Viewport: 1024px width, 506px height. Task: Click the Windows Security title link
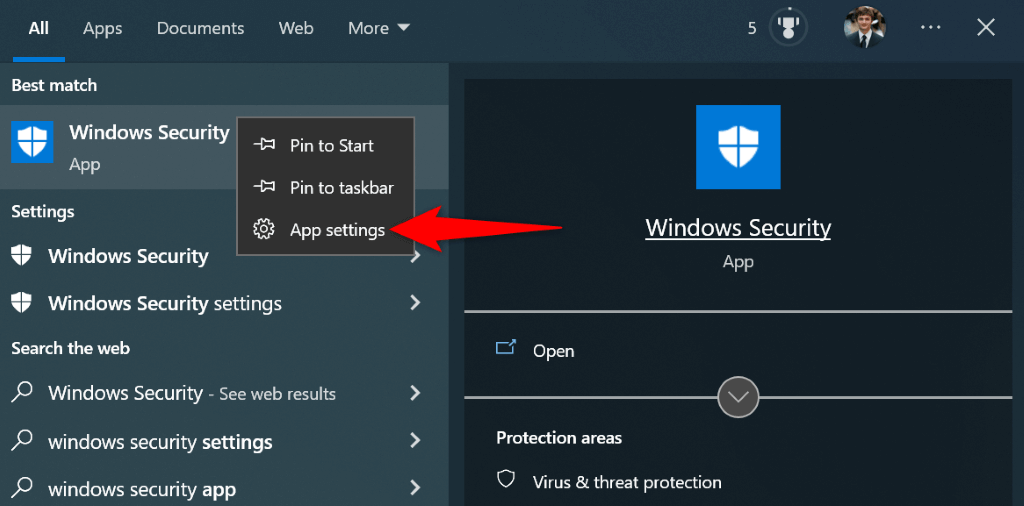738,228
